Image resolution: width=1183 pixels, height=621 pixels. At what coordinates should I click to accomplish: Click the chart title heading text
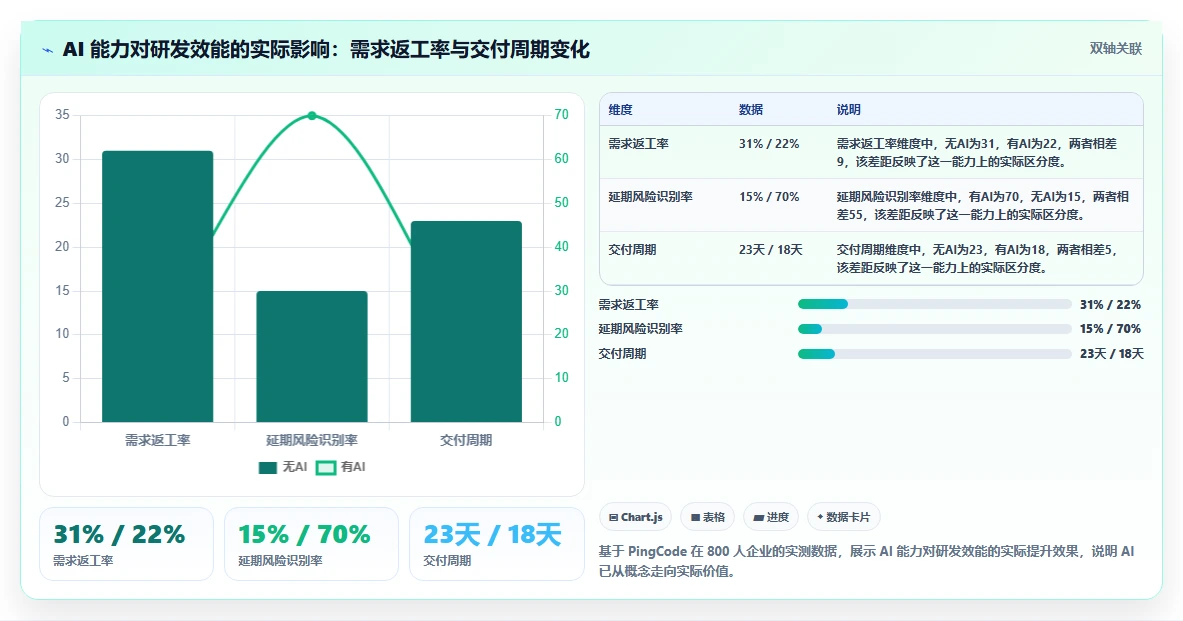coord(326,50)
